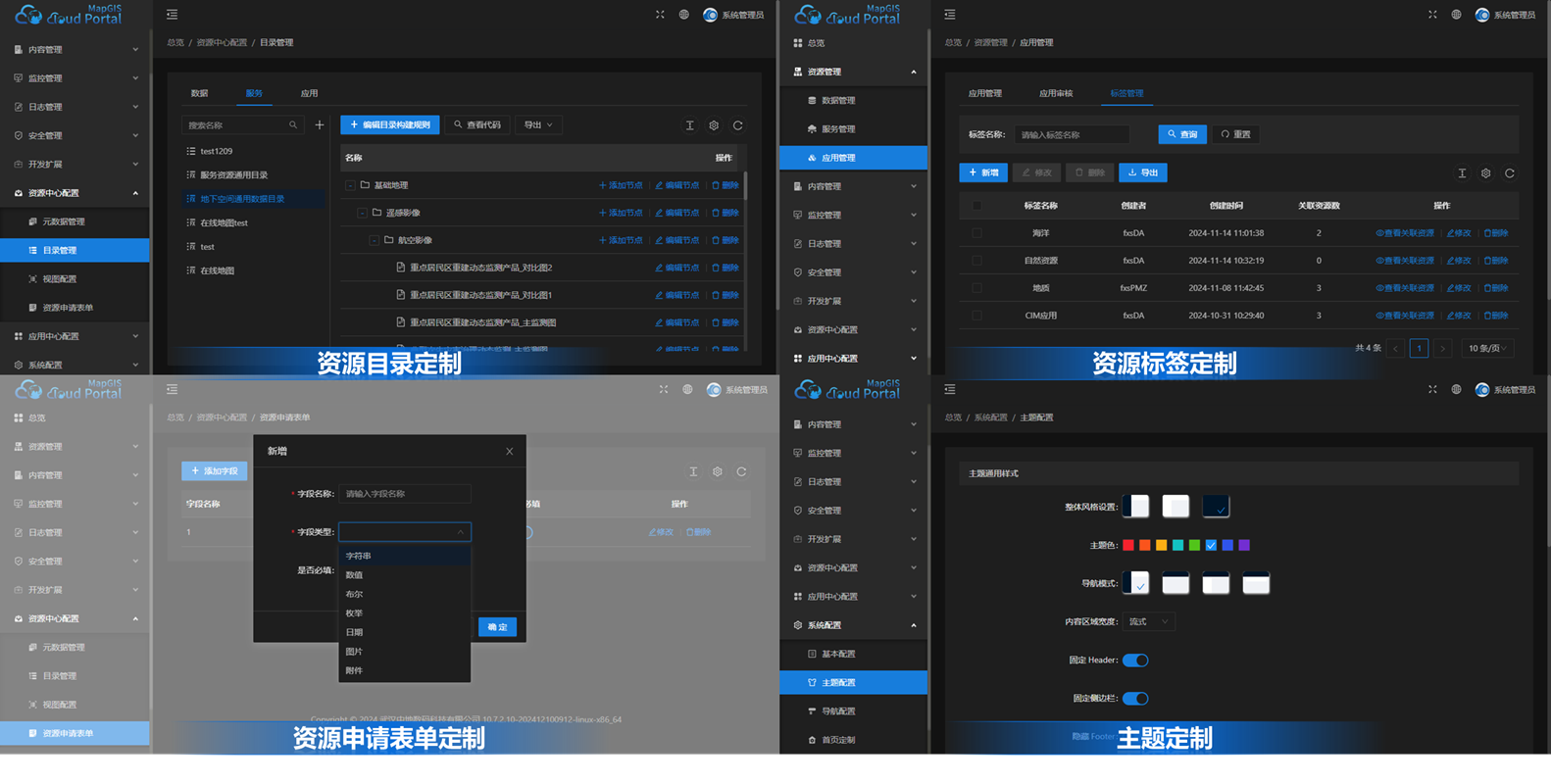Collapse sidebar with hamburger icon in 目录管理 header
This screenshot has height=784, width=1551.
coord(172,15)
